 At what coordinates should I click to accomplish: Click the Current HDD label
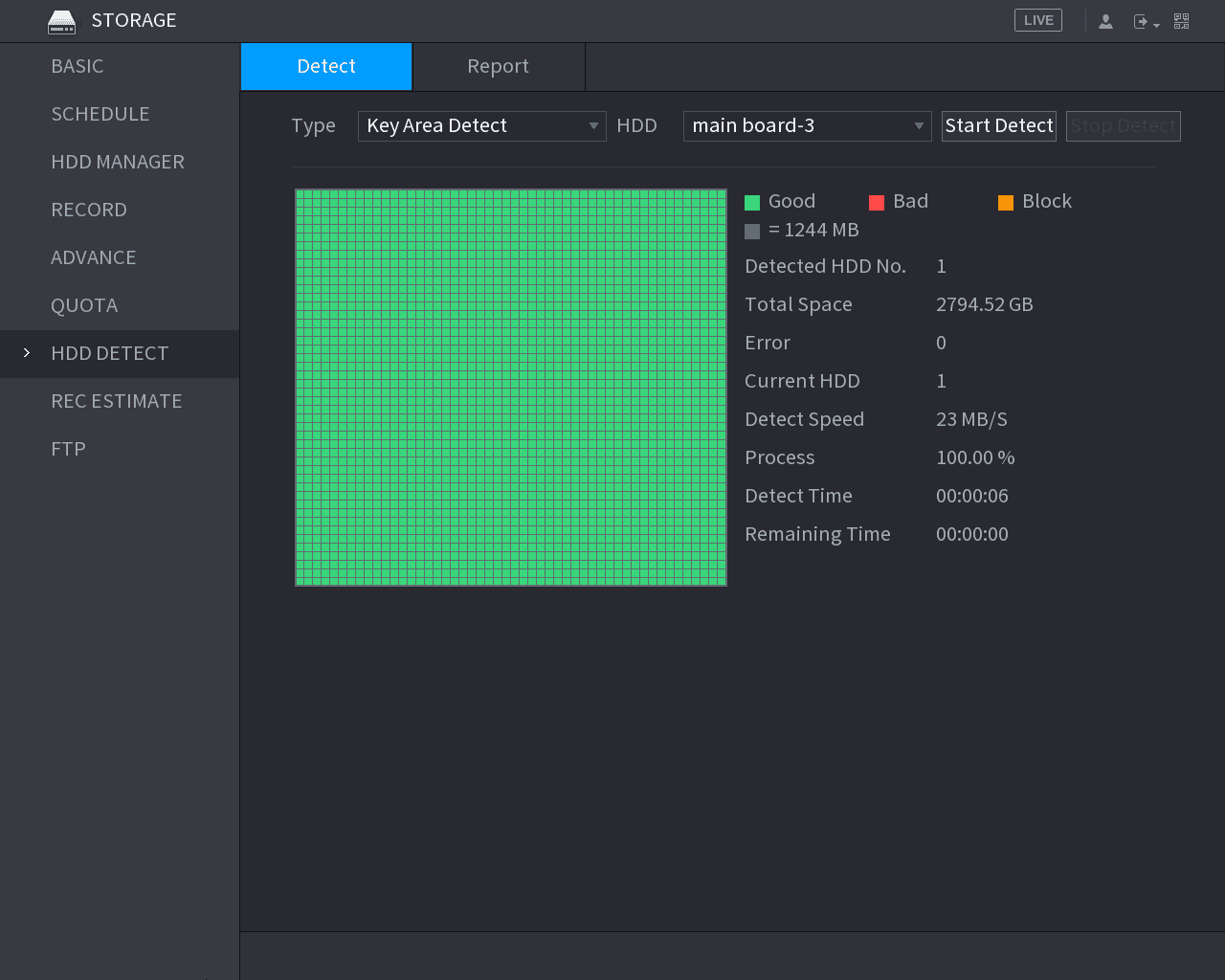803,381
